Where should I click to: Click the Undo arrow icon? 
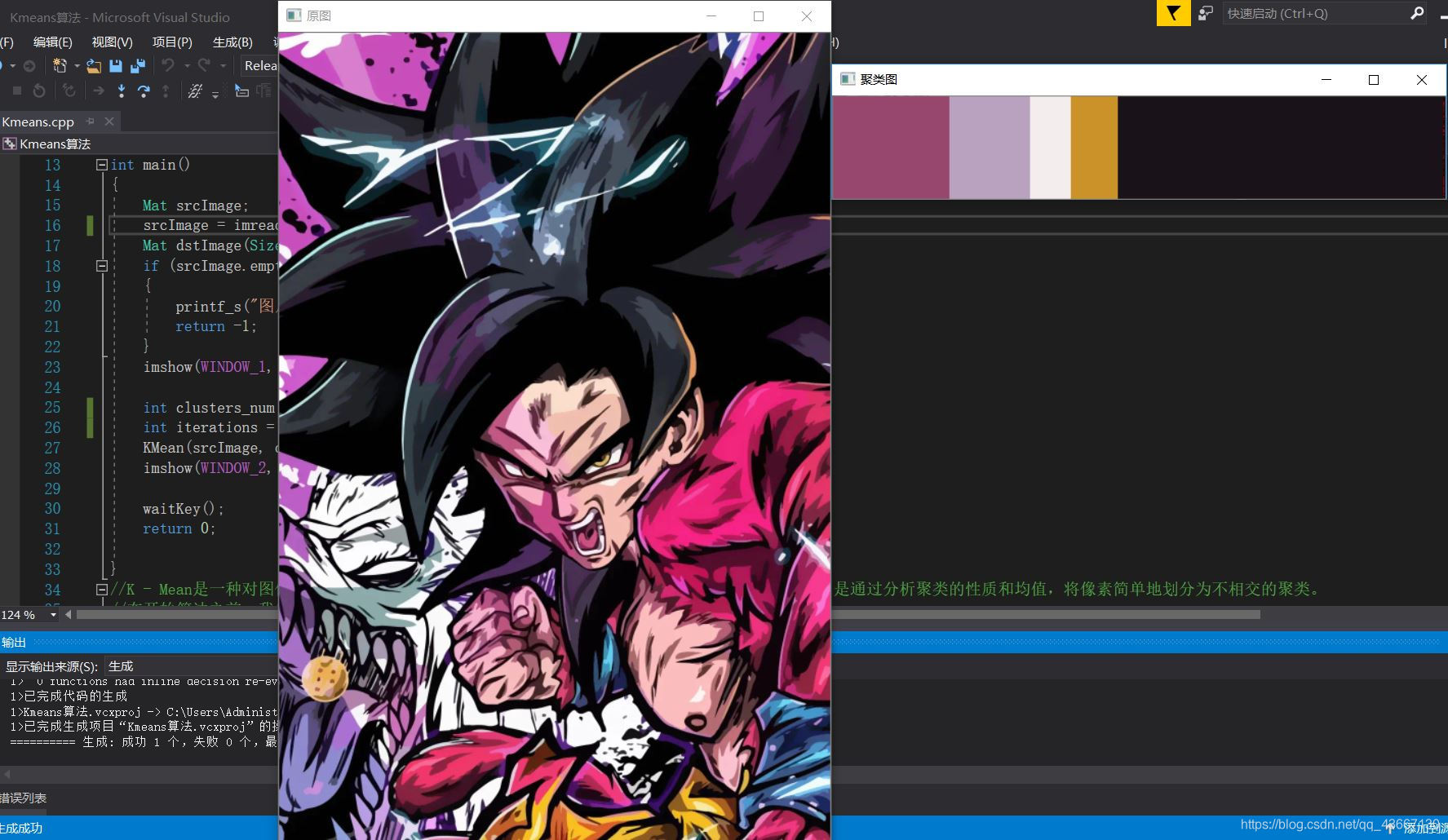168,66
